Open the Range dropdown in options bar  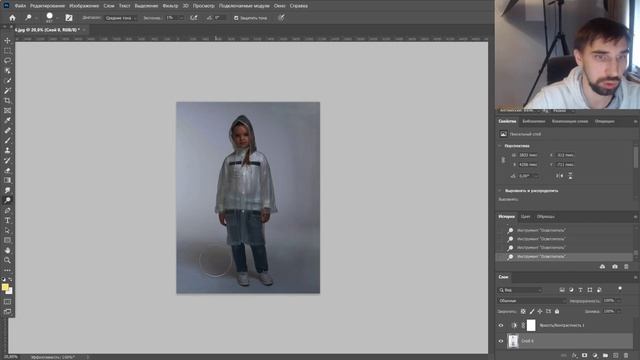pos(121,18)
